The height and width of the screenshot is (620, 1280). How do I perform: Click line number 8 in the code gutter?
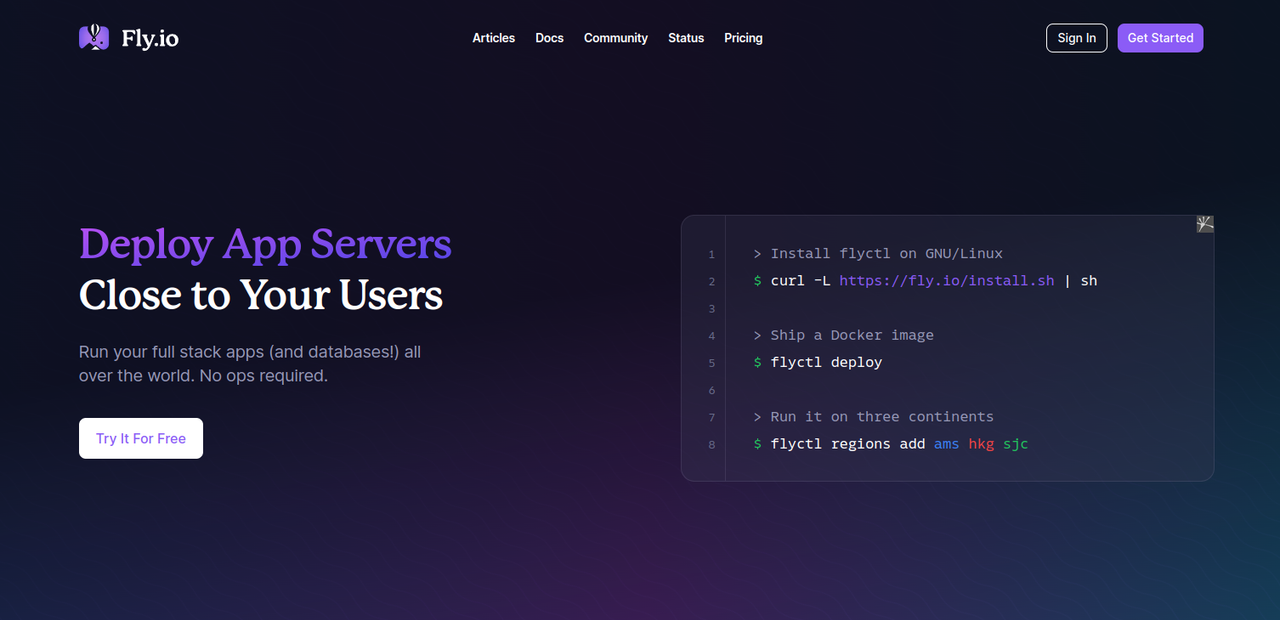pyautogui.click(x=712, y=444)
